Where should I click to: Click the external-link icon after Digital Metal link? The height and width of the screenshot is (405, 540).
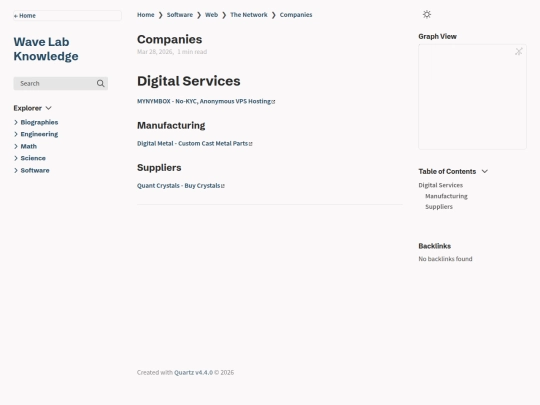click(x=251, y=144)
